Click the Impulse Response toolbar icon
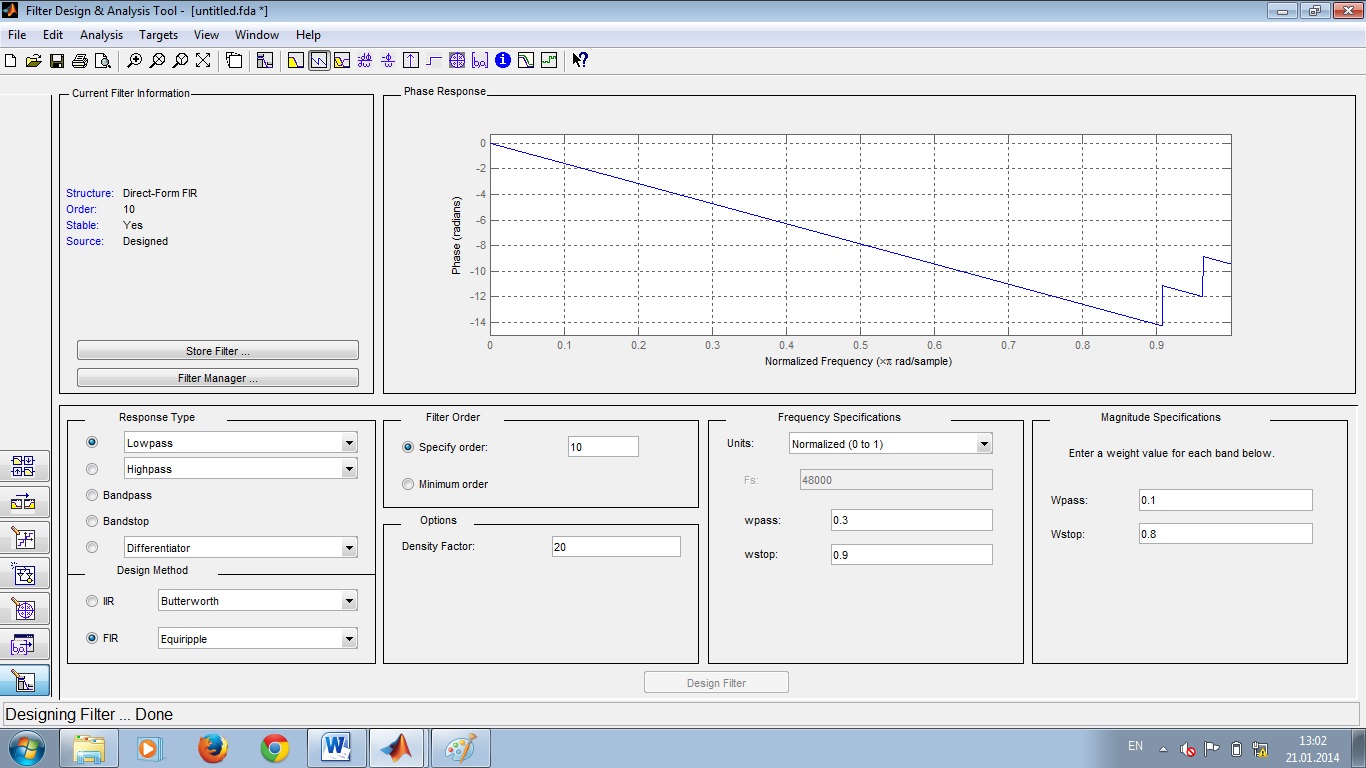Viewport: 1366px width, 768px height. [411, 61]
